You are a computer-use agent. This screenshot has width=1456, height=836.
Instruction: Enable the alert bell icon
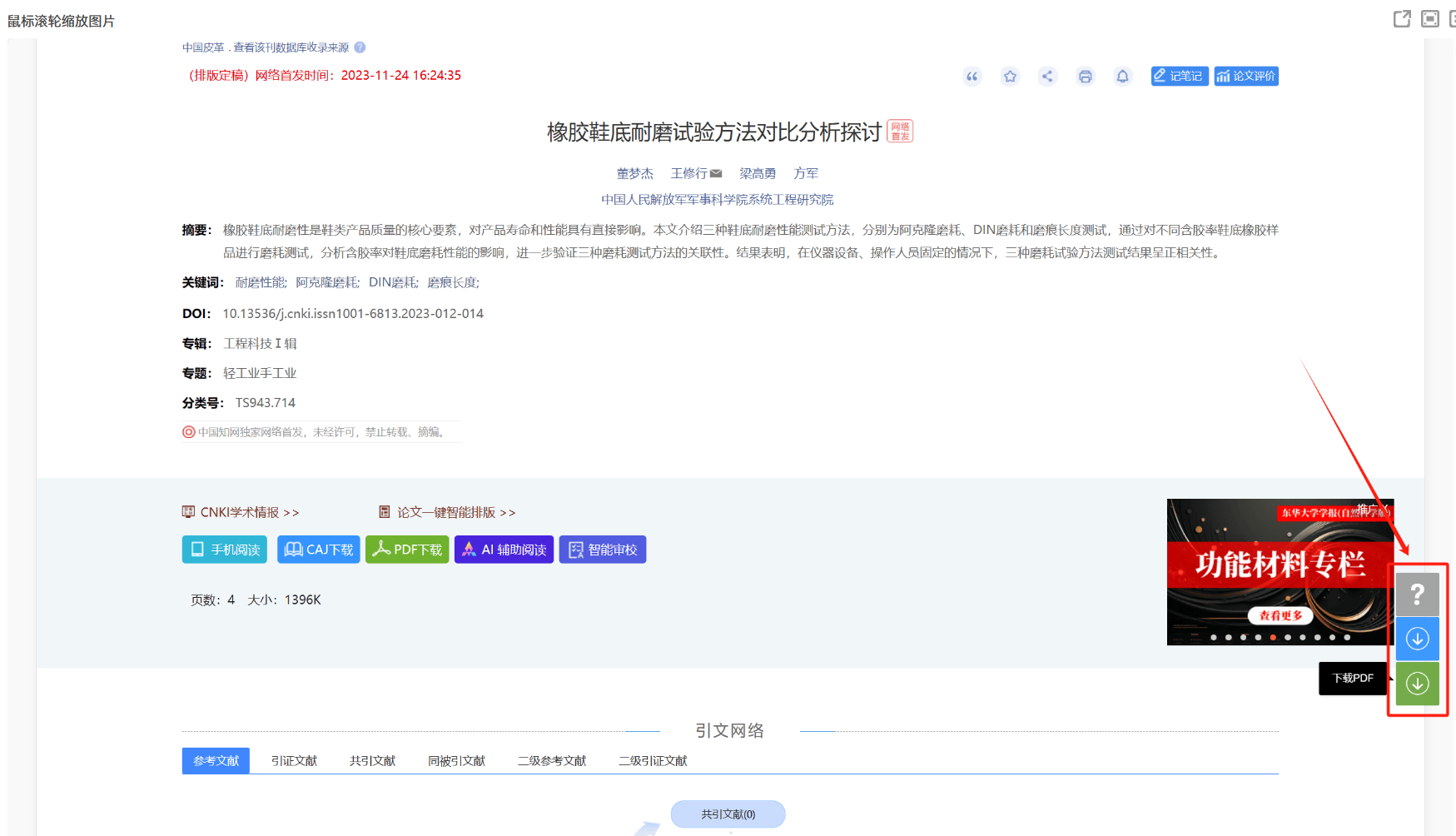1122,76
